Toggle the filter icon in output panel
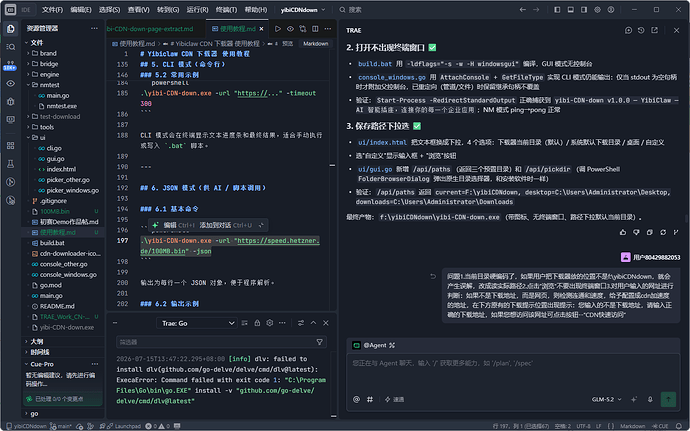The width and height of the screenshot is (690, 431). tap(319, 342)
